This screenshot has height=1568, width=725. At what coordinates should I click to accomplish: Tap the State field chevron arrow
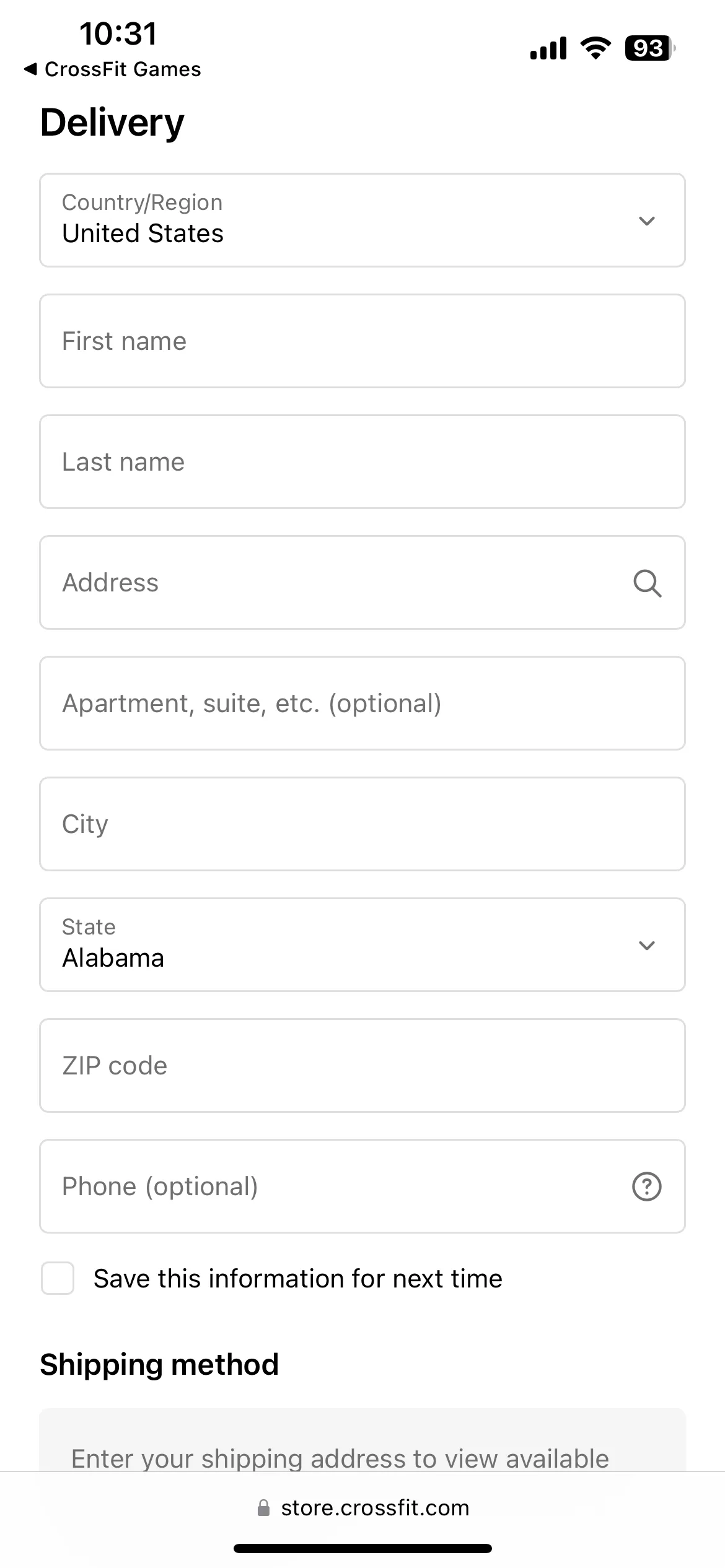(x=647, y=946)
